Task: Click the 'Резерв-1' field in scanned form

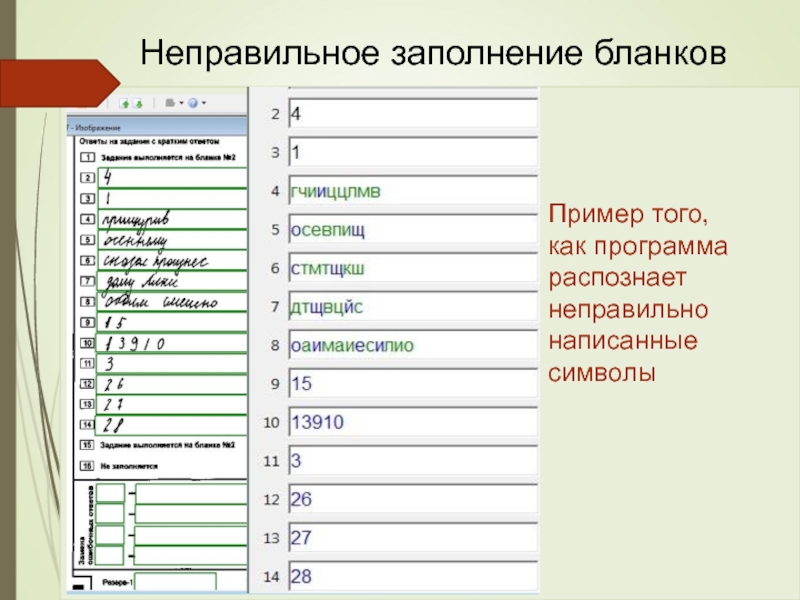Action: pos(175,582)
